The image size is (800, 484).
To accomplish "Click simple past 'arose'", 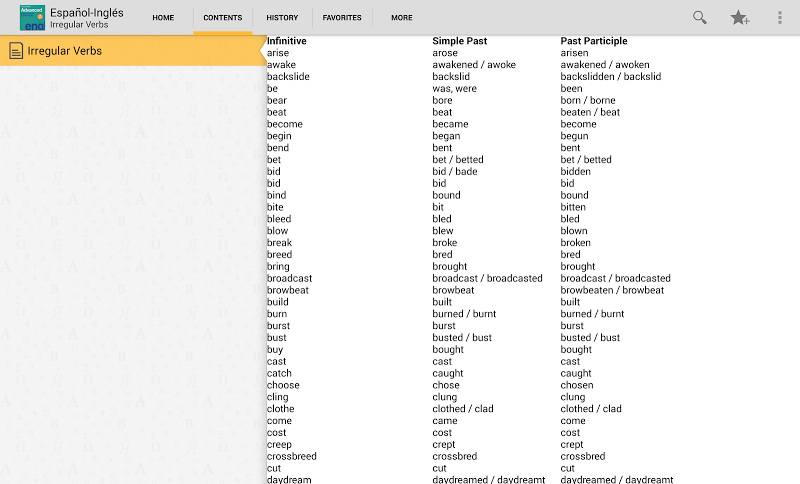I will 445,53.
